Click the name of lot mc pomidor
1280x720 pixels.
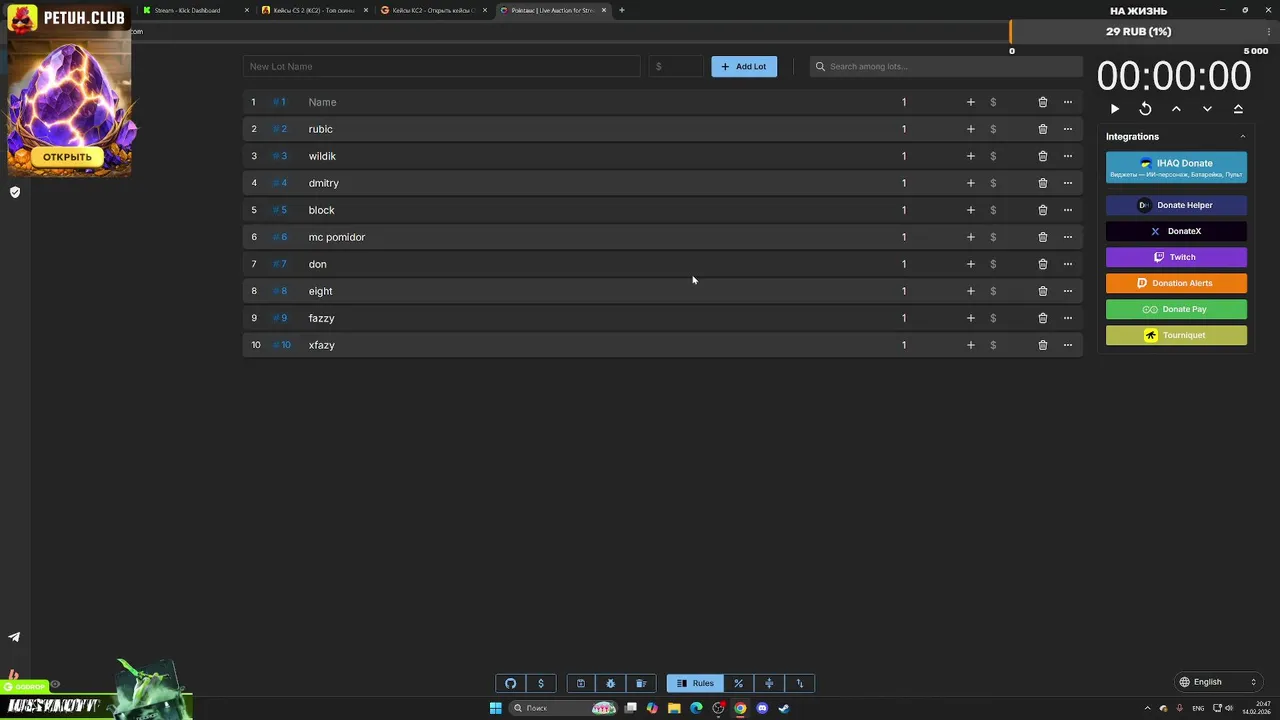337,237
